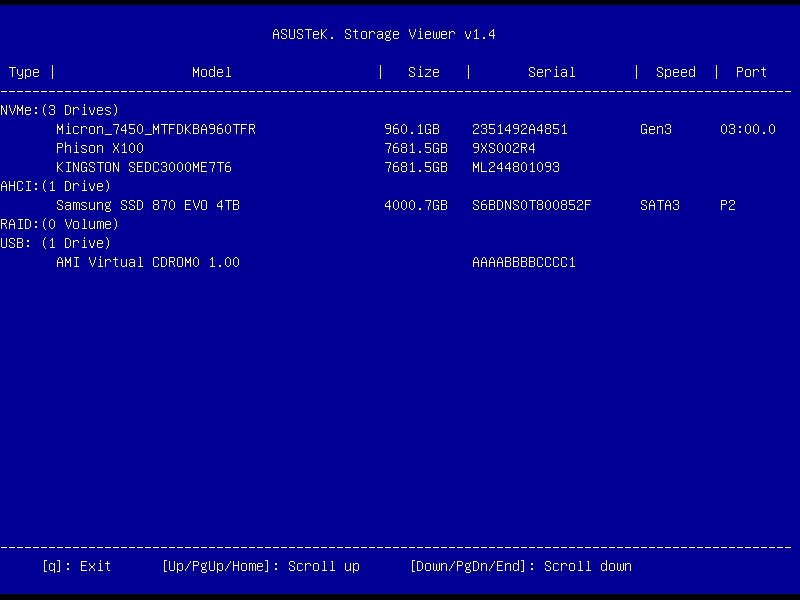
Task: Click serial number S6BDNS0T800852F
Action: pyautogui.click(x=531, y=205)
